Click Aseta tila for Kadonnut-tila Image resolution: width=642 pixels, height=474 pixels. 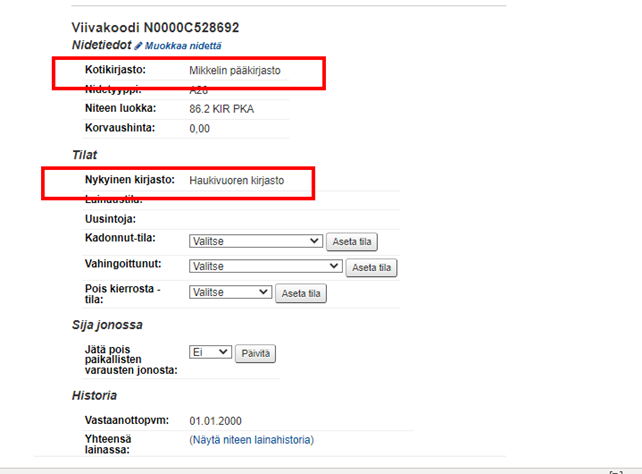coord(352,242)
